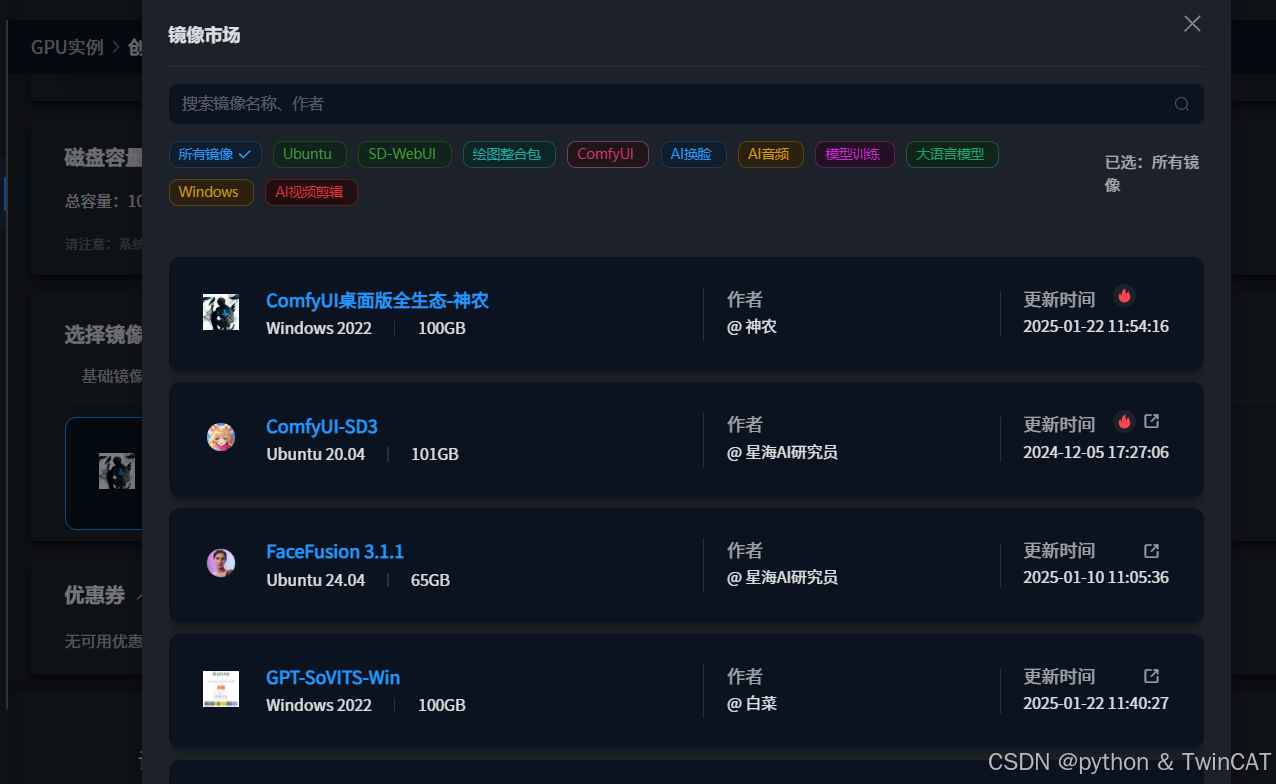1276x784 pixels.
Task: Click author @ 白菜
Action: click(x=752, y=704)
